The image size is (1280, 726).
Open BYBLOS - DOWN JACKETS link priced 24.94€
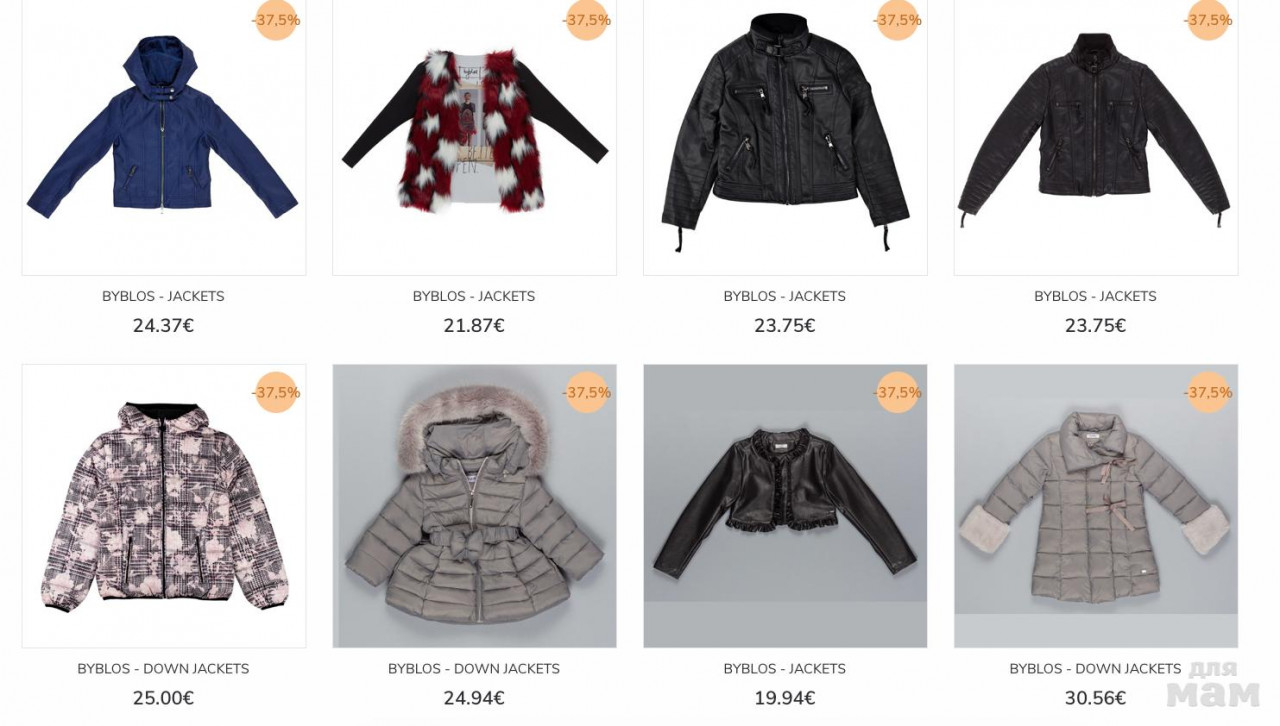474,668
